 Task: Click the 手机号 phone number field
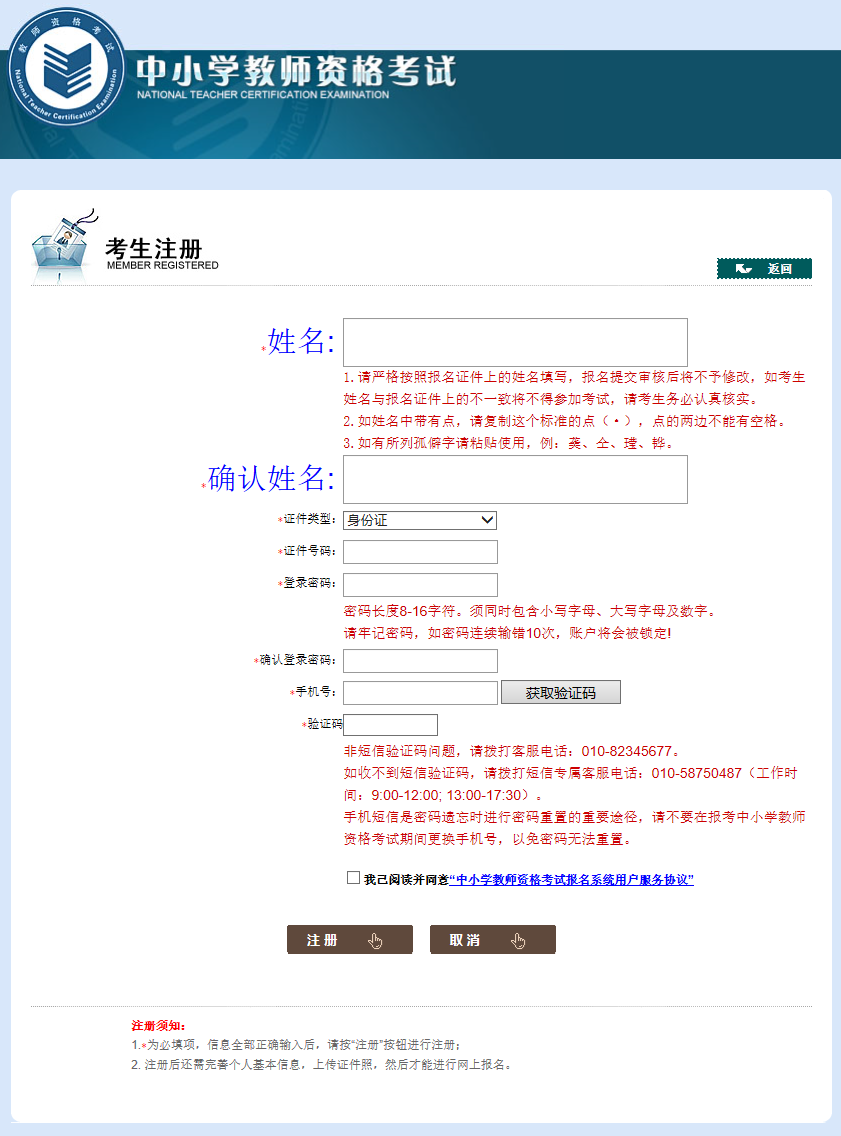pos(420,693)
